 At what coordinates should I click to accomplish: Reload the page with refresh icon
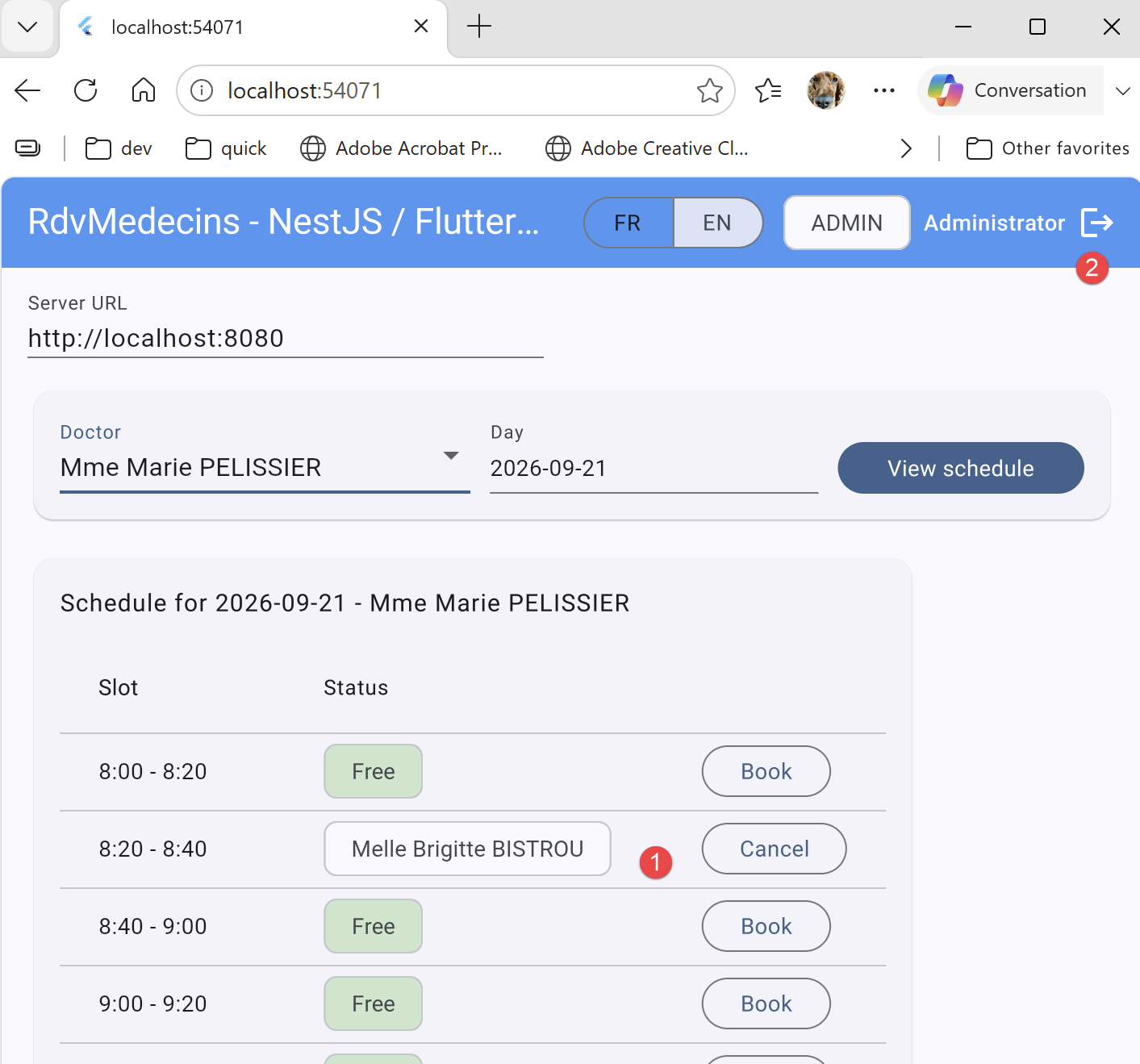click(x=86, y=90)
